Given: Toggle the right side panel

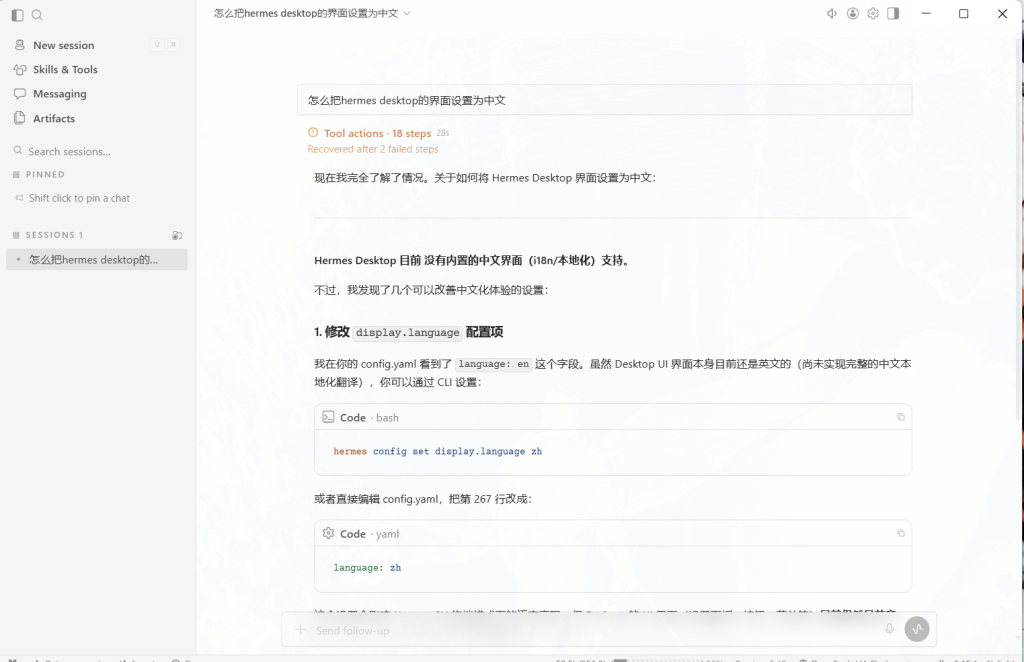Looking at the screenshot, I should tap(893, 13).
